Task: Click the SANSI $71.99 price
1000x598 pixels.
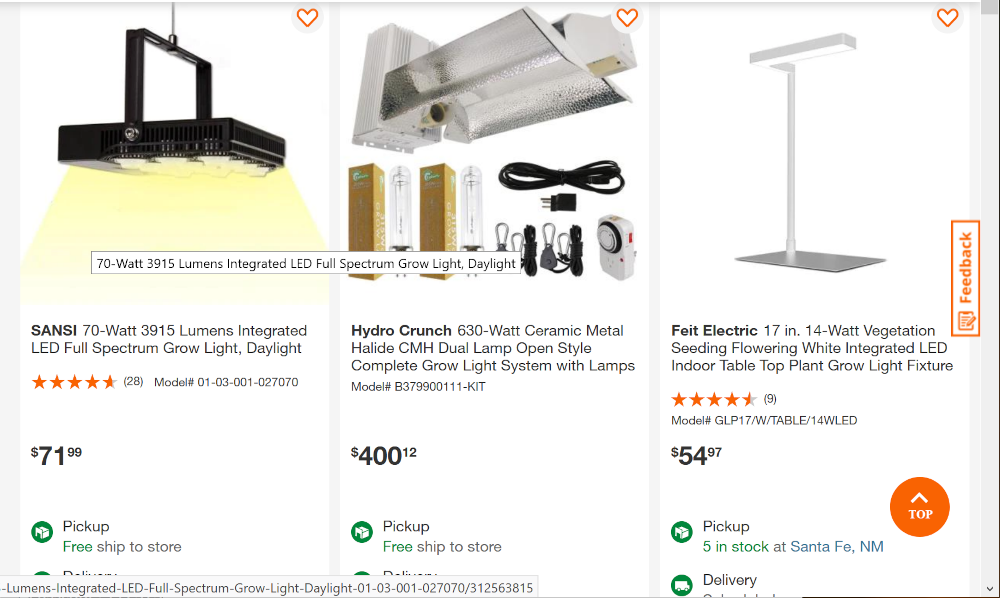Action: point(57,455)
